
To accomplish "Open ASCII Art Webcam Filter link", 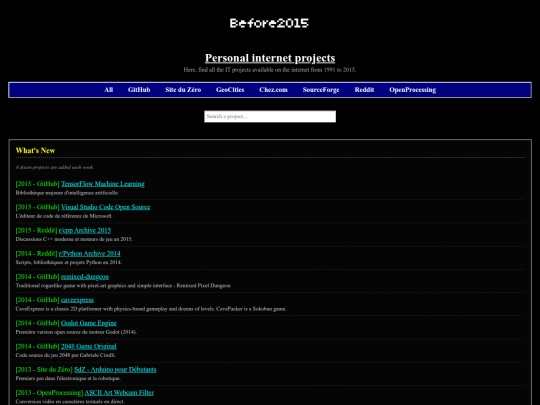I will [x=119, y=393].
